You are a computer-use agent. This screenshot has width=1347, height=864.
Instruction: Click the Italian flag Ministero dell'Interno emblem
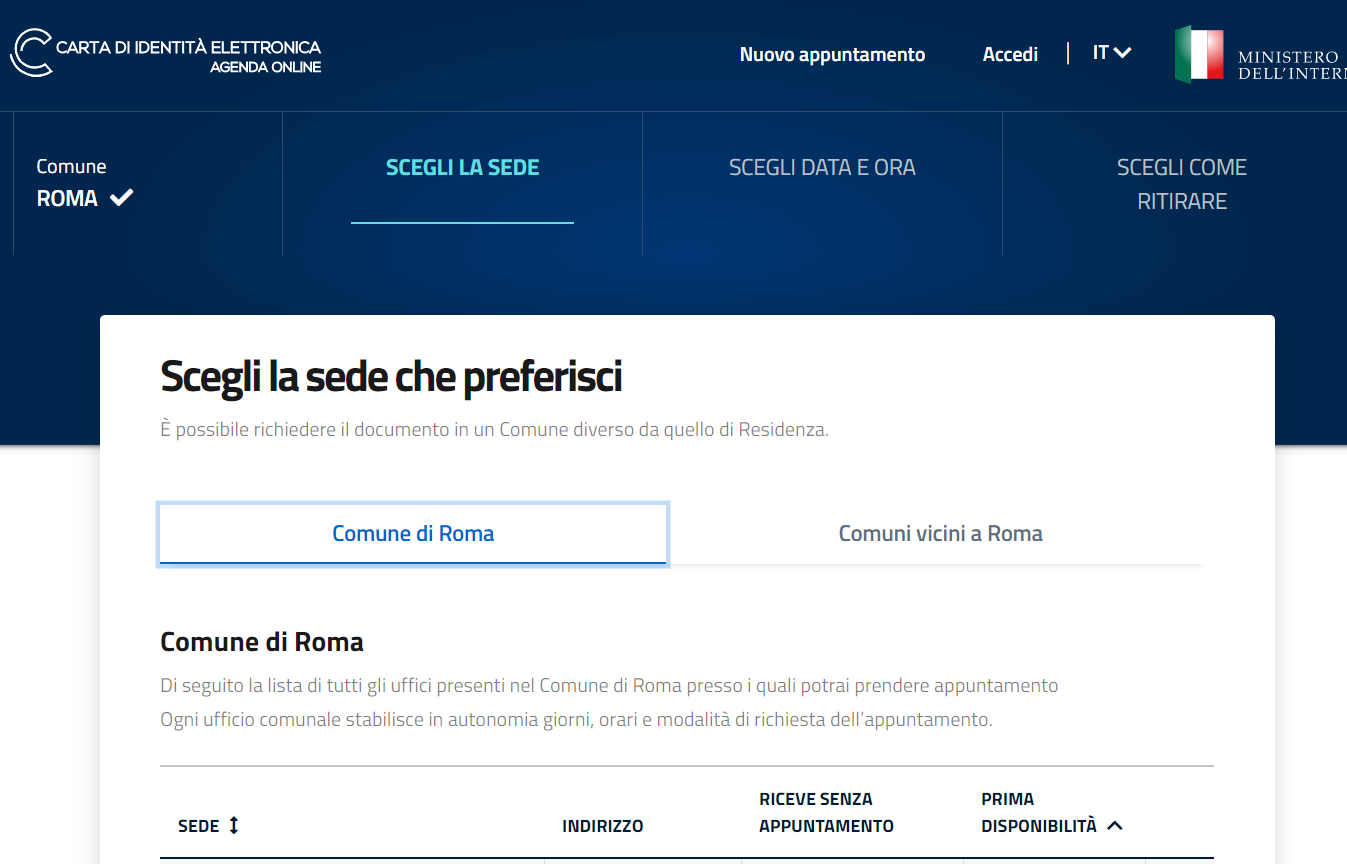[1199, 54]
